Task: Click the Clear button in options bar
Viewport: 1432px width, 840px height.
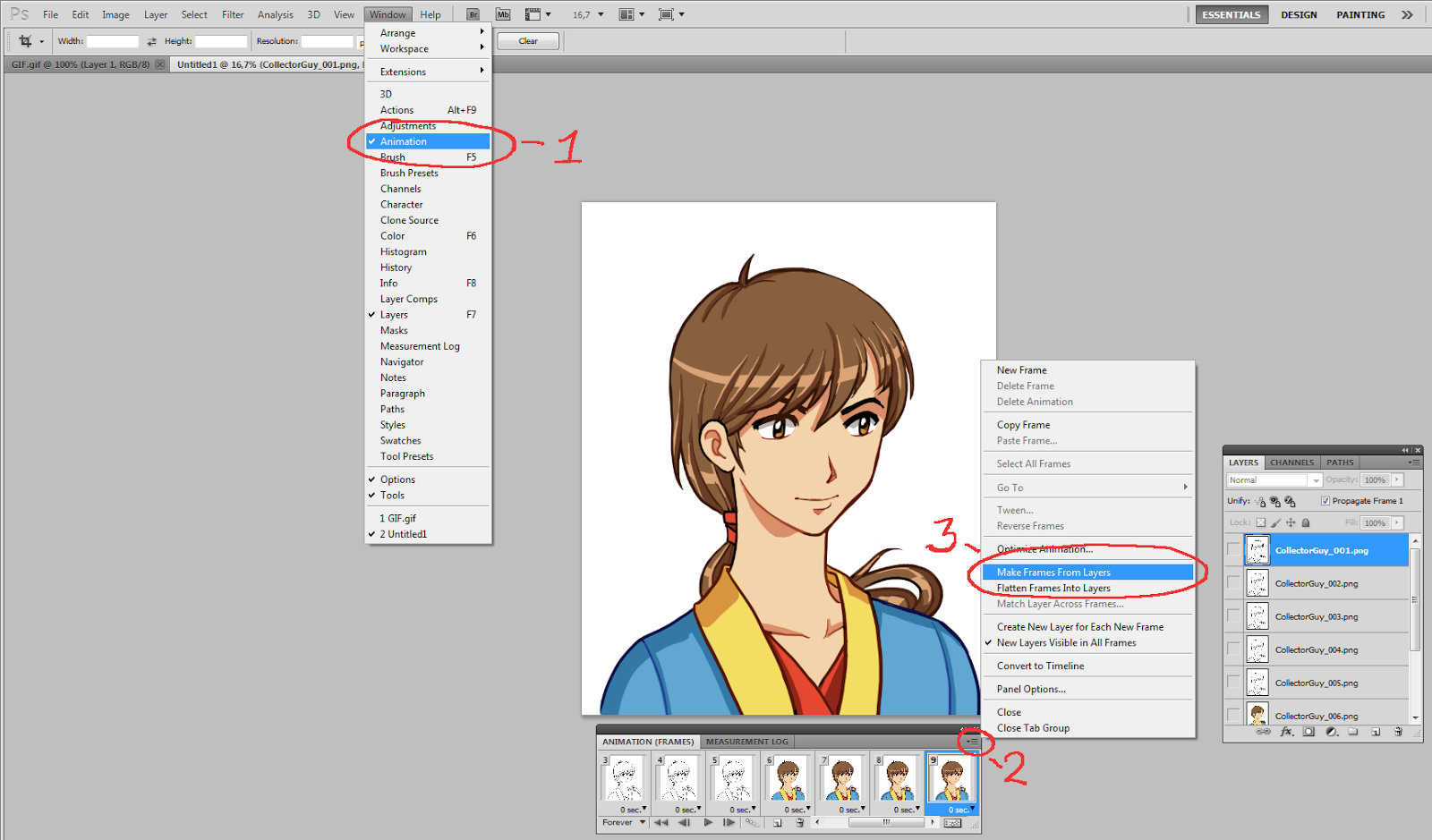Action: [x=528, y=41]
